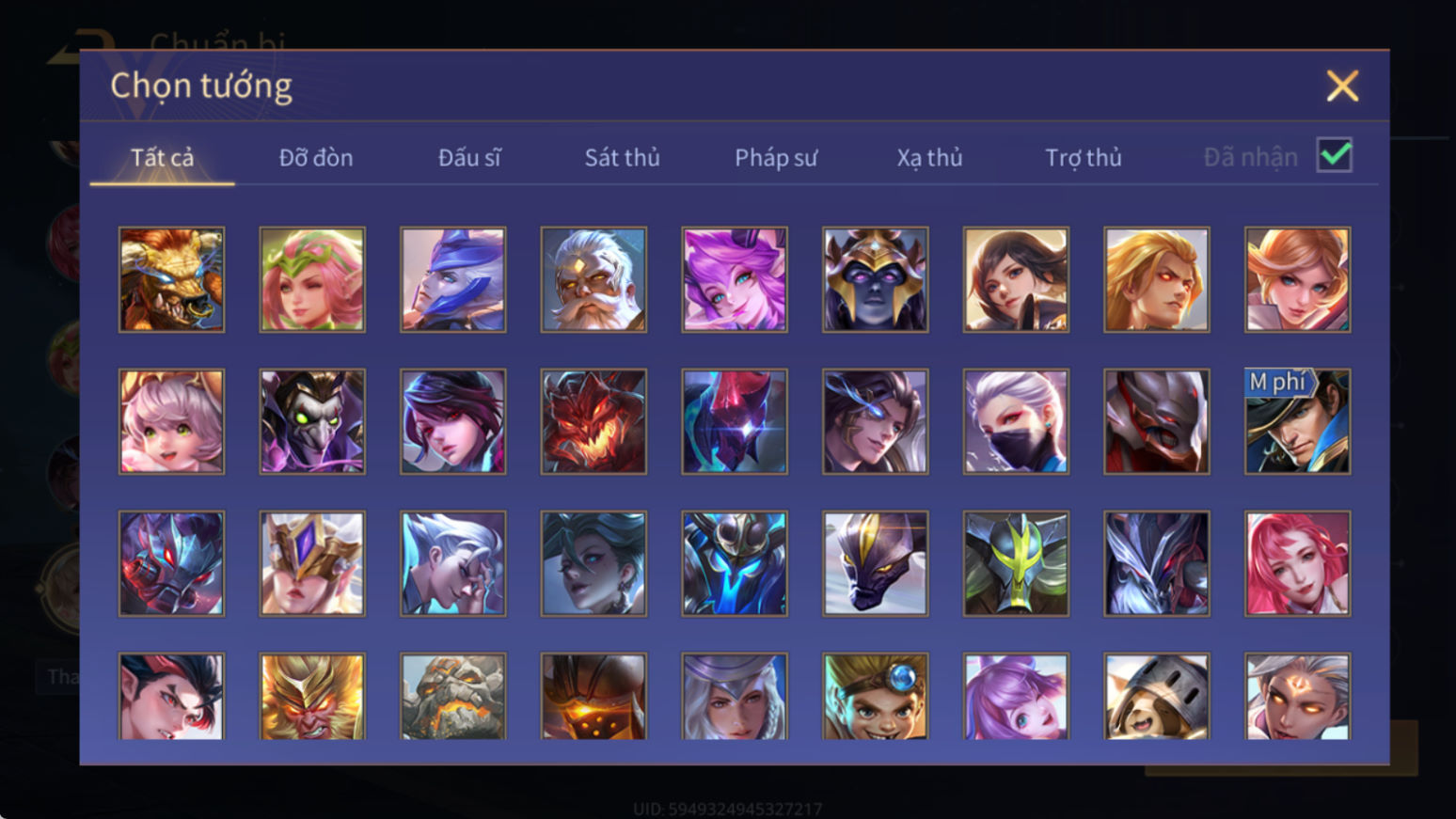1456x819 pixels.
Task: Select the pink-haired woman in third row
Action: pyautogui.click(x=1298, y=563)
